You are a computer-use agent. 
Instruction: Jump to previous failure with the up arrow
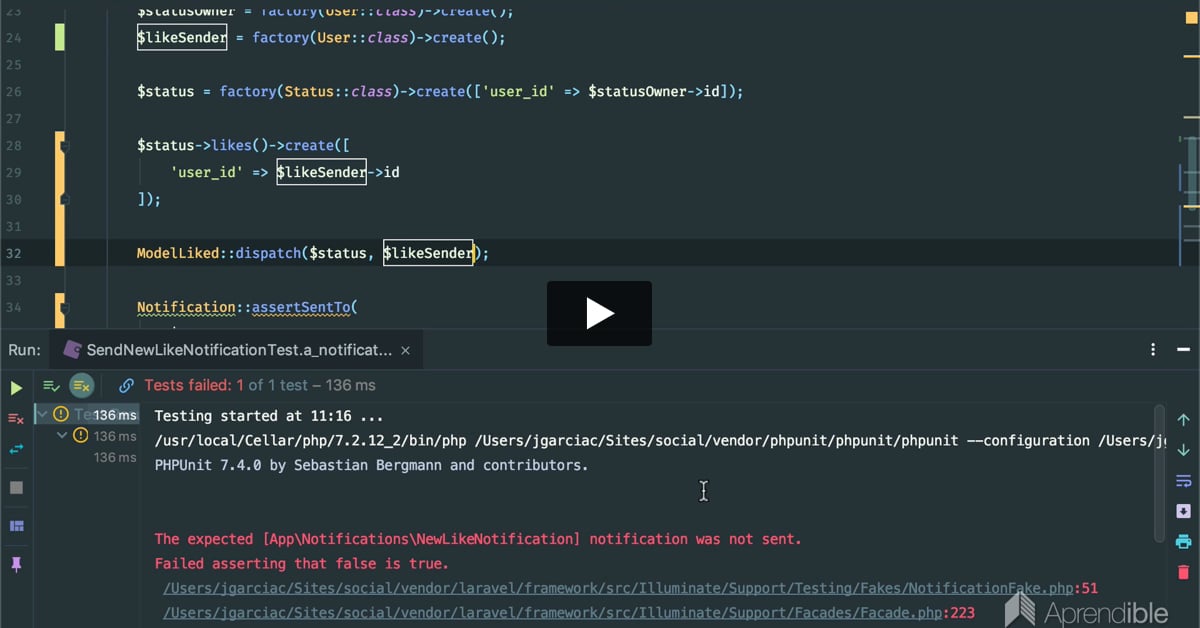1183,420
